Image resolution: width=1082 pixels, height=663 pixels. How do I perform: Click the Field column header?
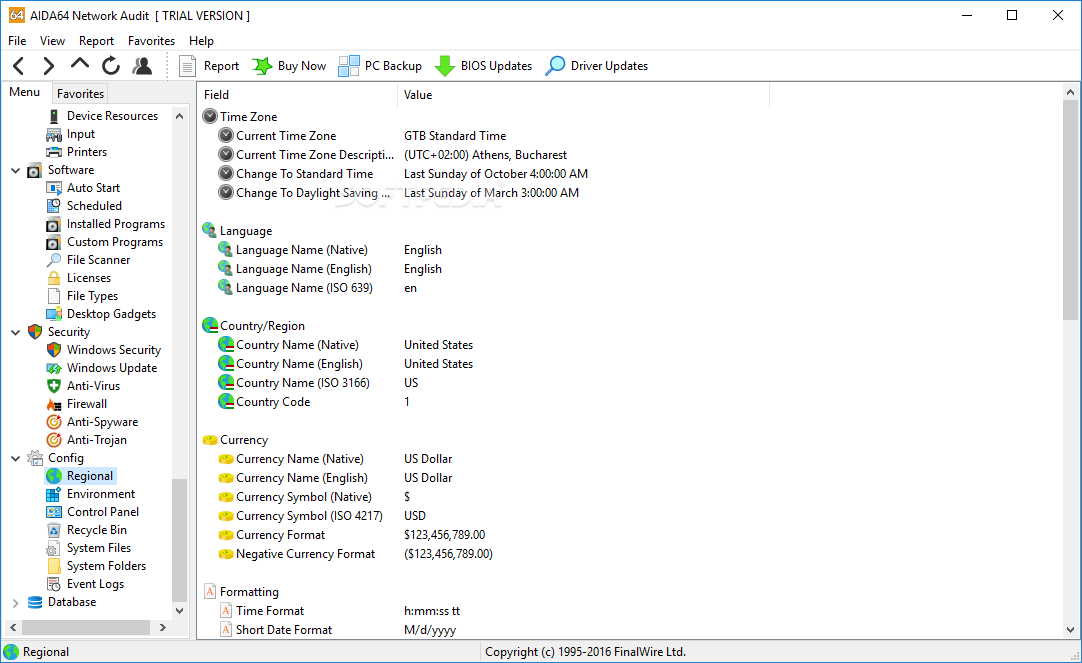297,95
